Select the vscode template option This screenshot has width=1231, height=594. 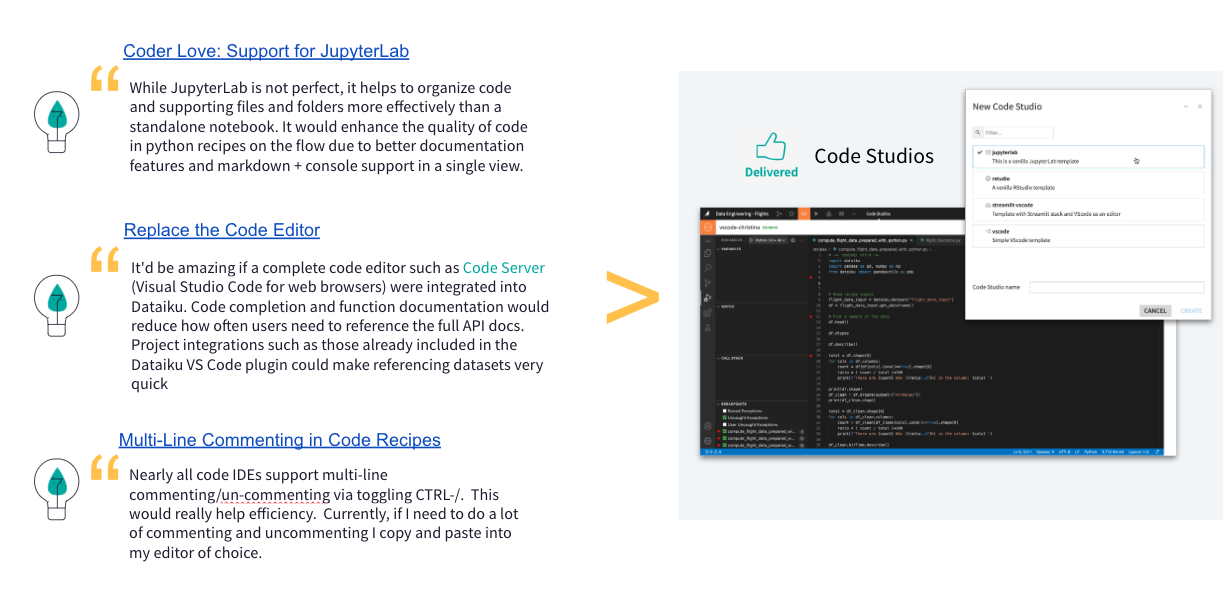point(1088,235)
